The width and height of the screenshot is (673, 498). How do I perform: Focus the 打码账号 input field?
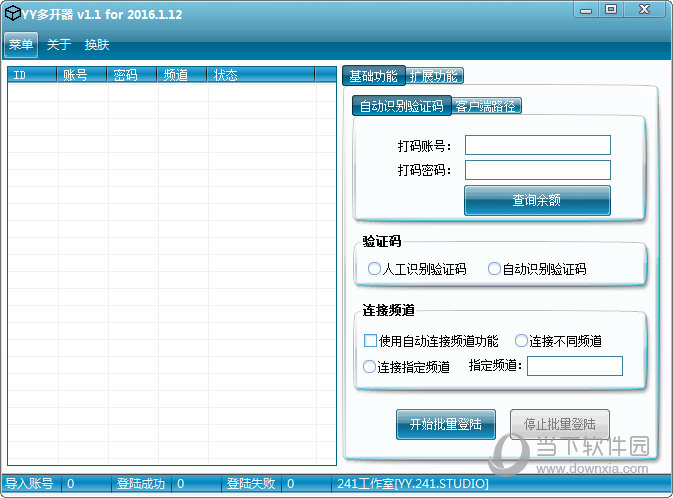point(538,145)
